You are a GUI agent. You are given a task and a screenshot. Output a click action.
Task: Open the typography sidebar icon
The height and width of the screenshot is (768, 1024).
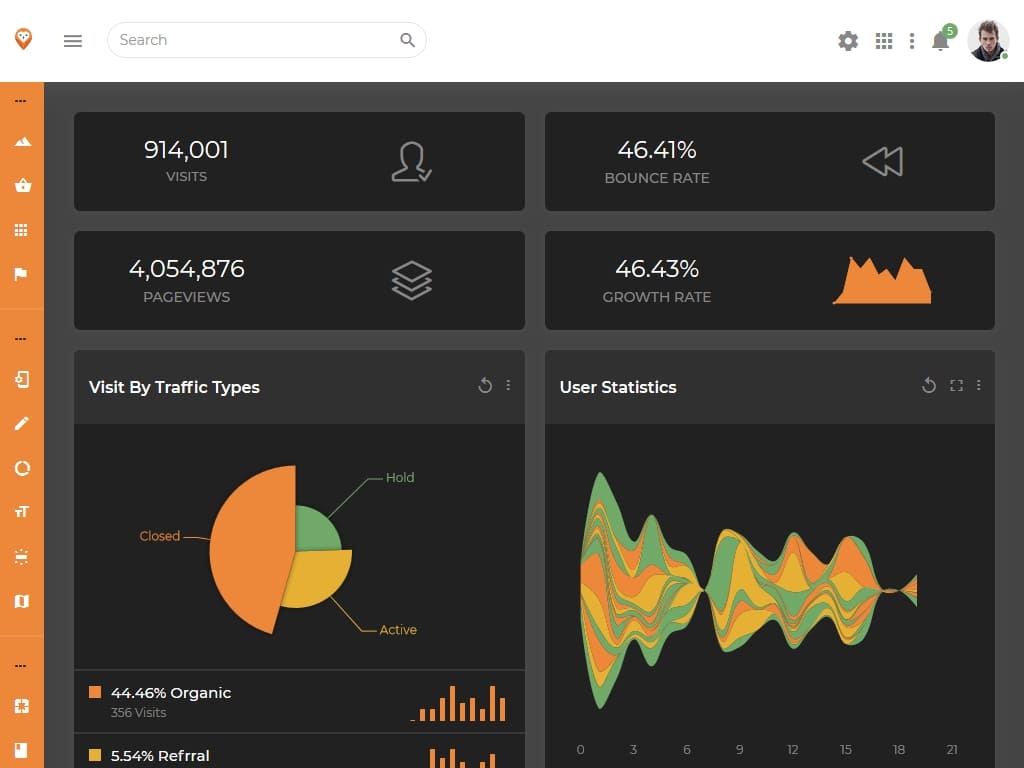(22, 511)
